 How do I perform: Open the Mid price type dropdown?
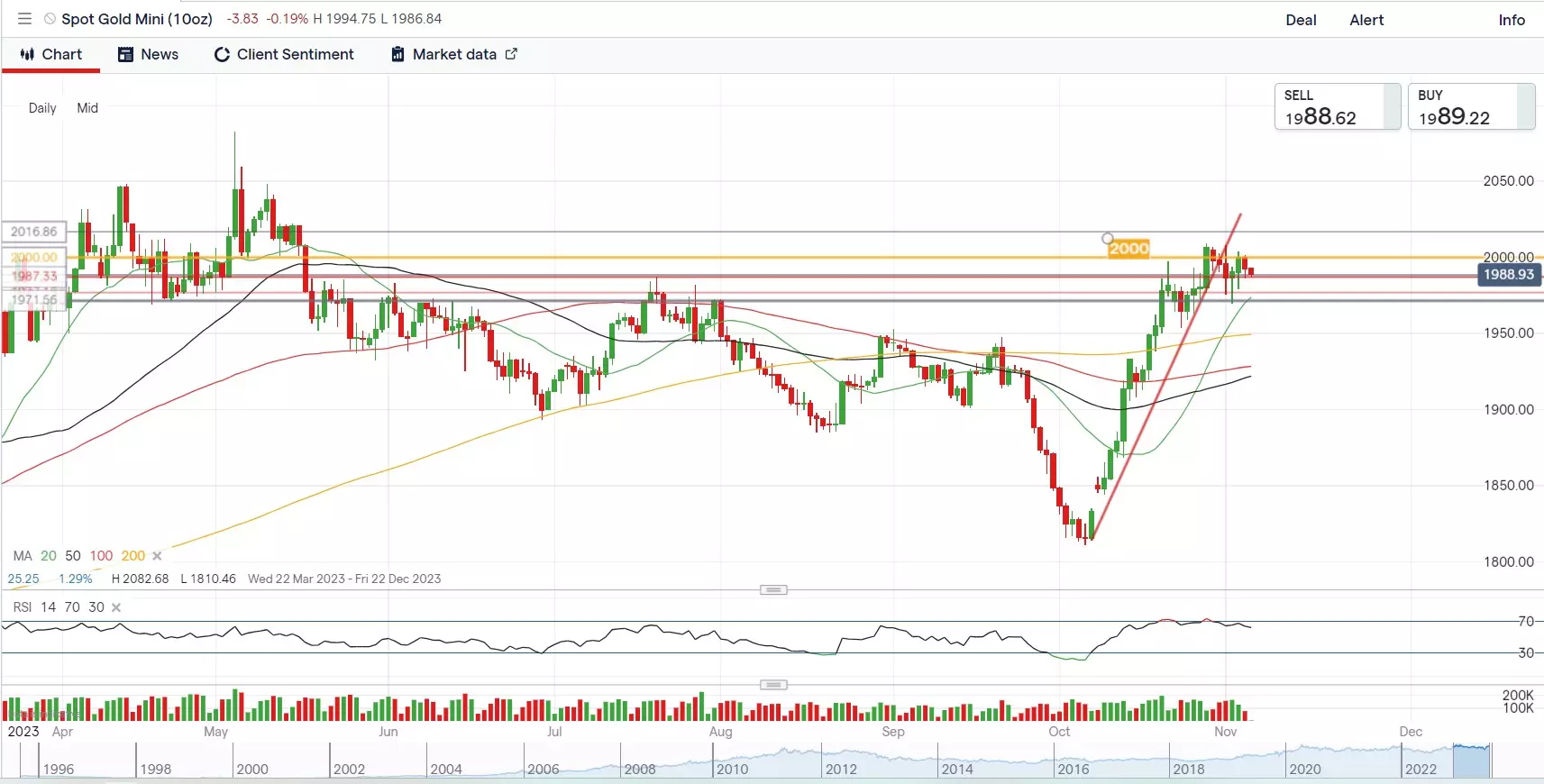click(x=87, y=108)
